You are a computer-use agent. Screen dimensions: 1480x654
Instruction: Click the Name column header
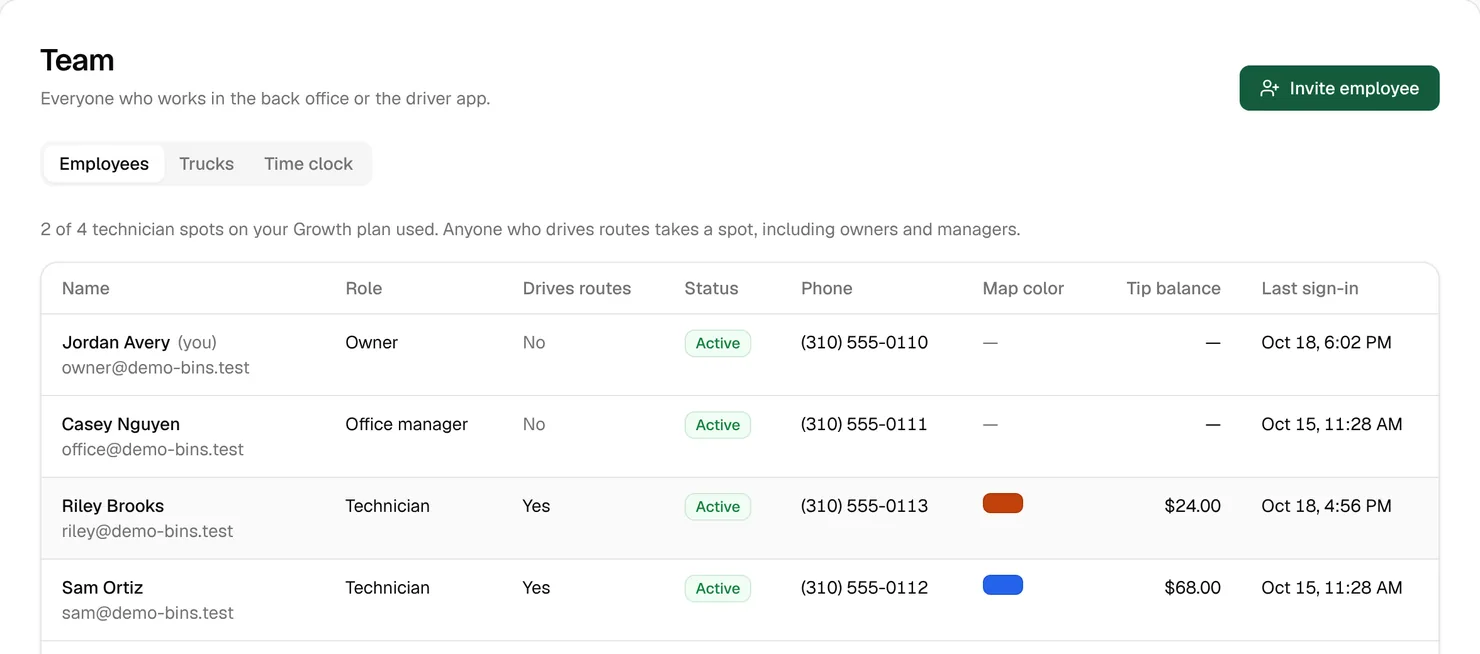[86, 288]
